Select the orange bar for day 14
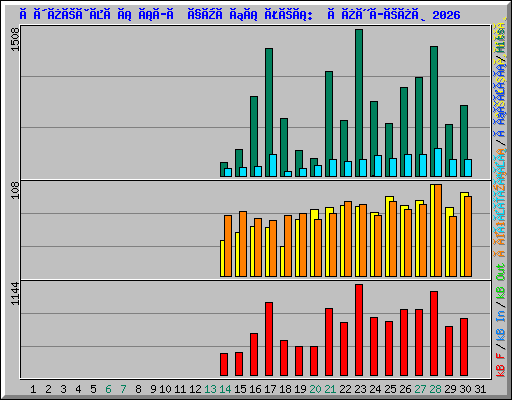 (x=228, y=246)
